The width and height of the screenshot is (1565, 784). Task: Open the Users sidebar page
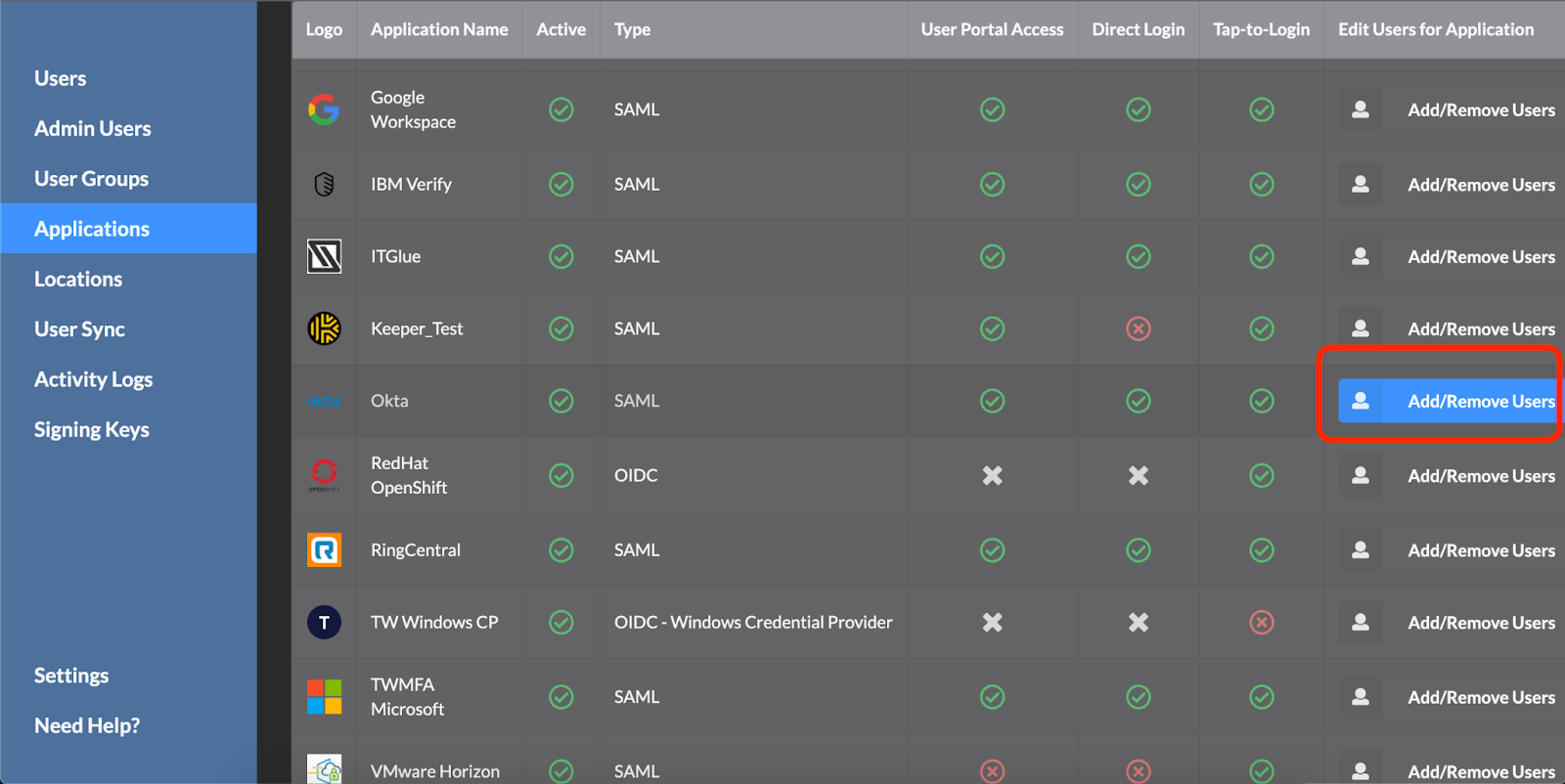point(61,78)
